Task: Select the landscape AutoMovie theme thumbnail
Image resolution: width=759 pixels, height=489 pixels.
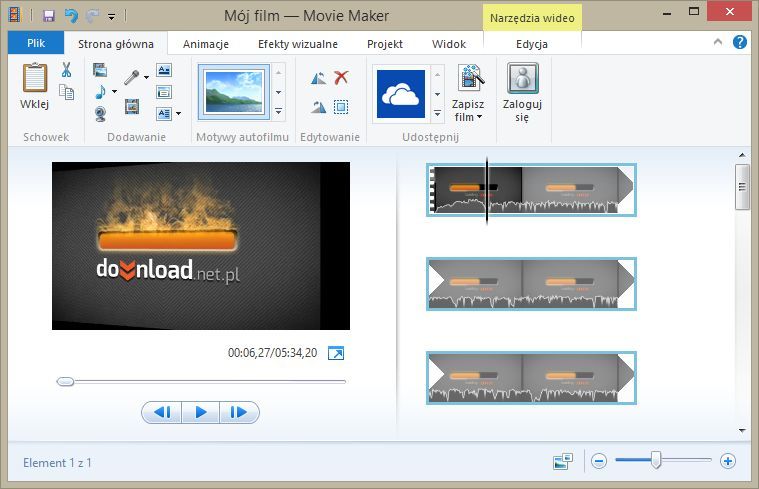Action: click(234, 92)
